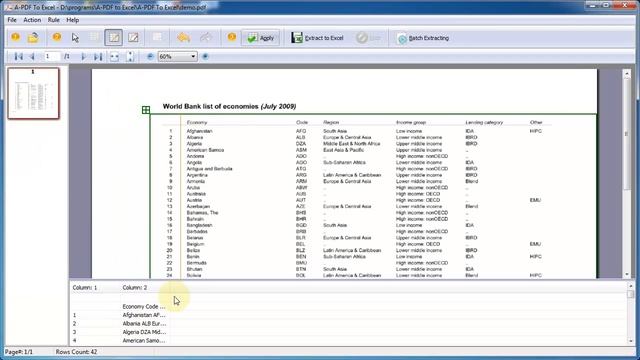640x360 pixels.
Task: Click 'Page#: 1/1' in status bar
Action: point(19,352)
